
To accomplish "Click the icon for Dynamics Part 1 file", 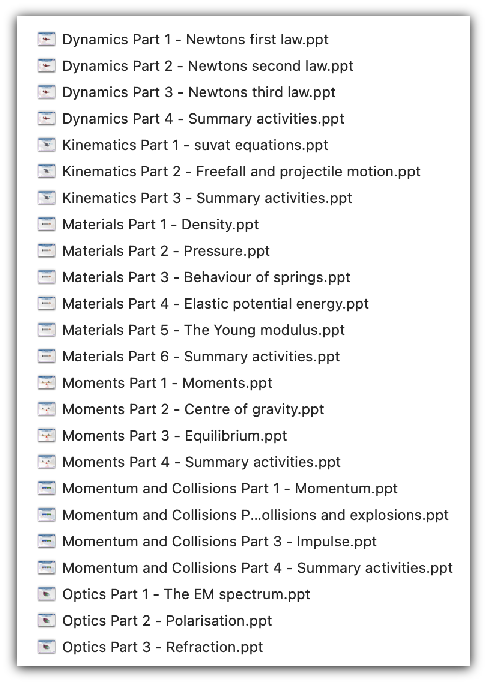I will (46, 39).
